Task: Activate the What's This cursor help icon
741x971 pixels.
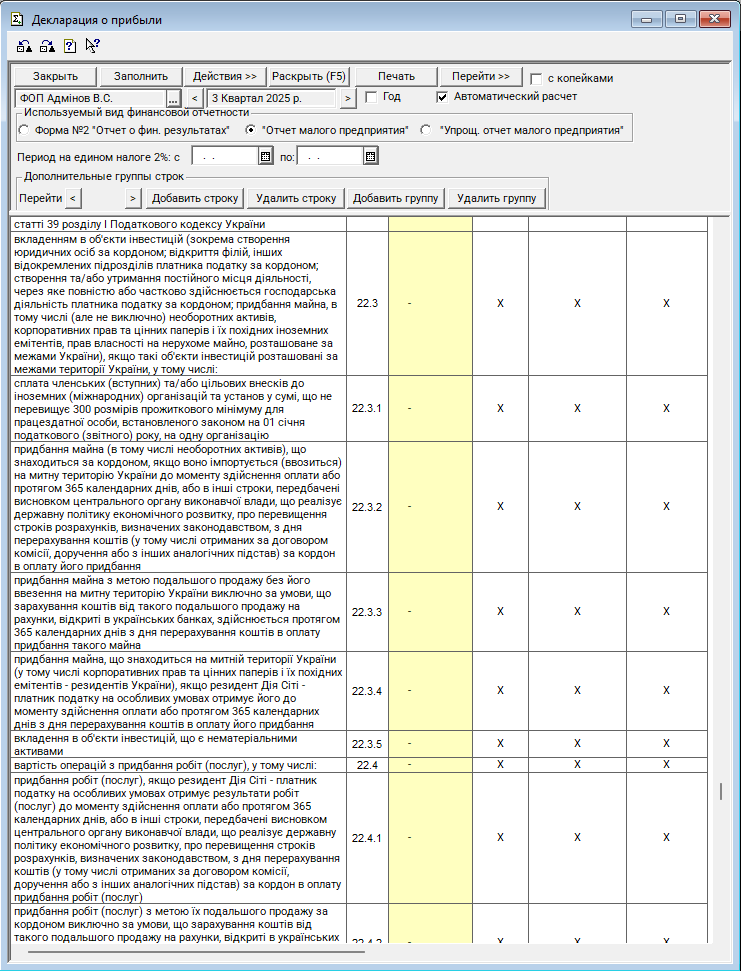Action: 92,45
